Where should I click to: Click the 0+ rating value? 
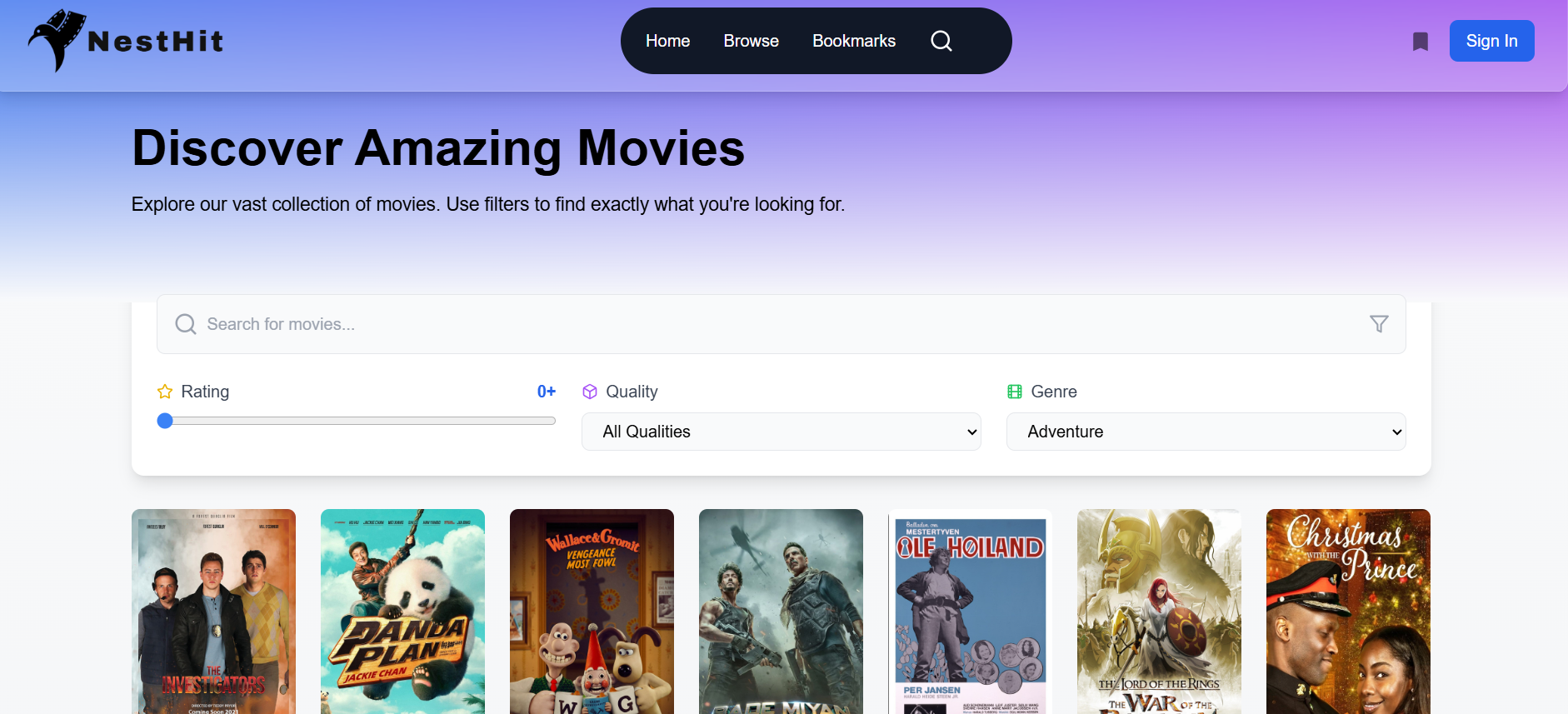click(547, 392)
